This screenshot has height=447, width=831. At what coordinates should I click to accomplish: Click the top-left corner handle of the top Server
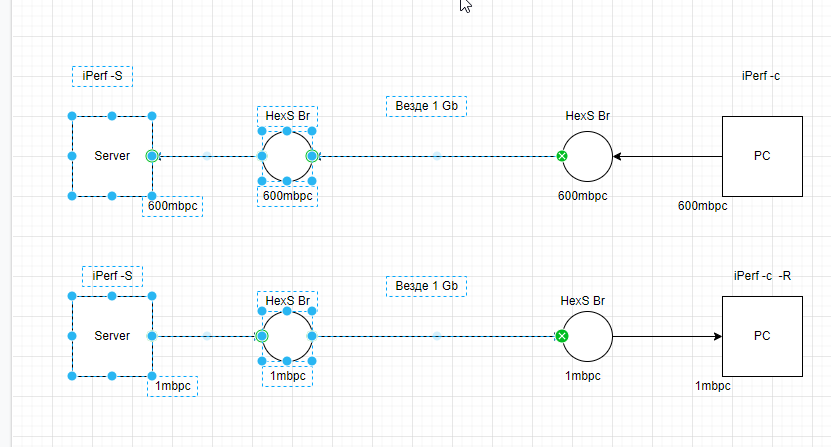pos(72,116)
